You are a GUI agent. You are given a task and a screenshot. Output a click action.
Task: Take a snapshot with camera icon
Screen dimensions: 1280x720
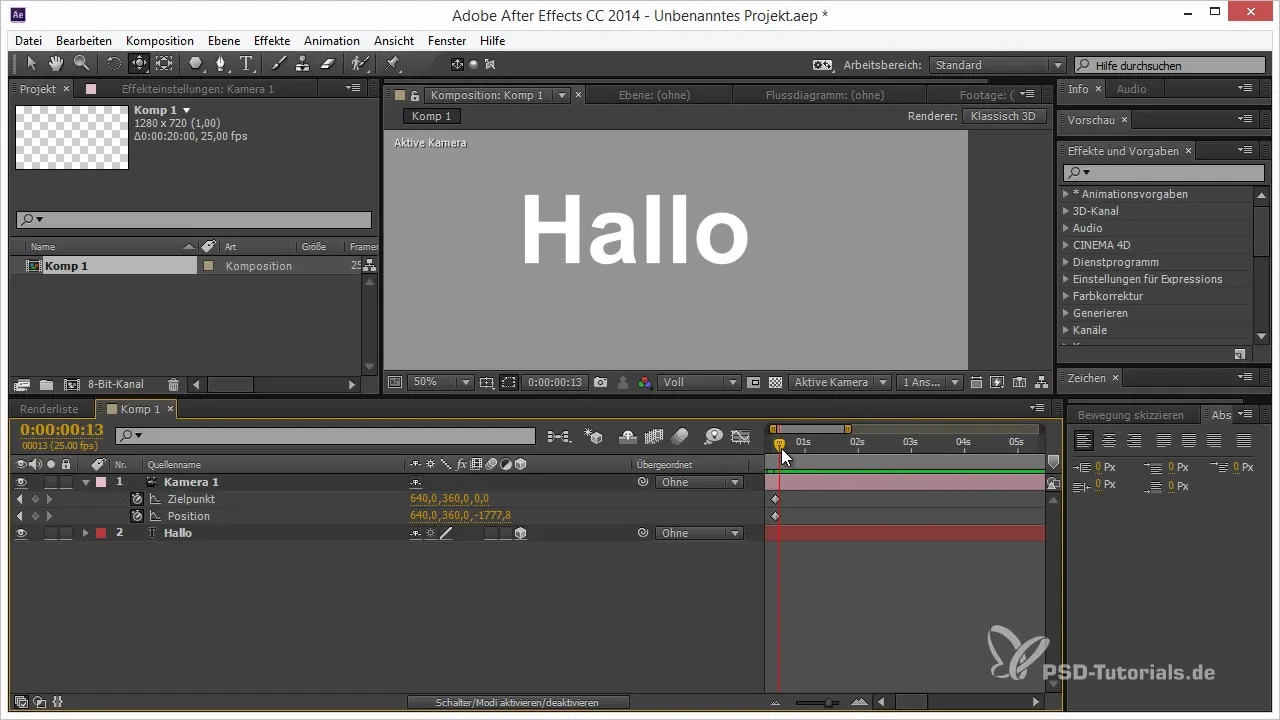[x=600, y=382]
